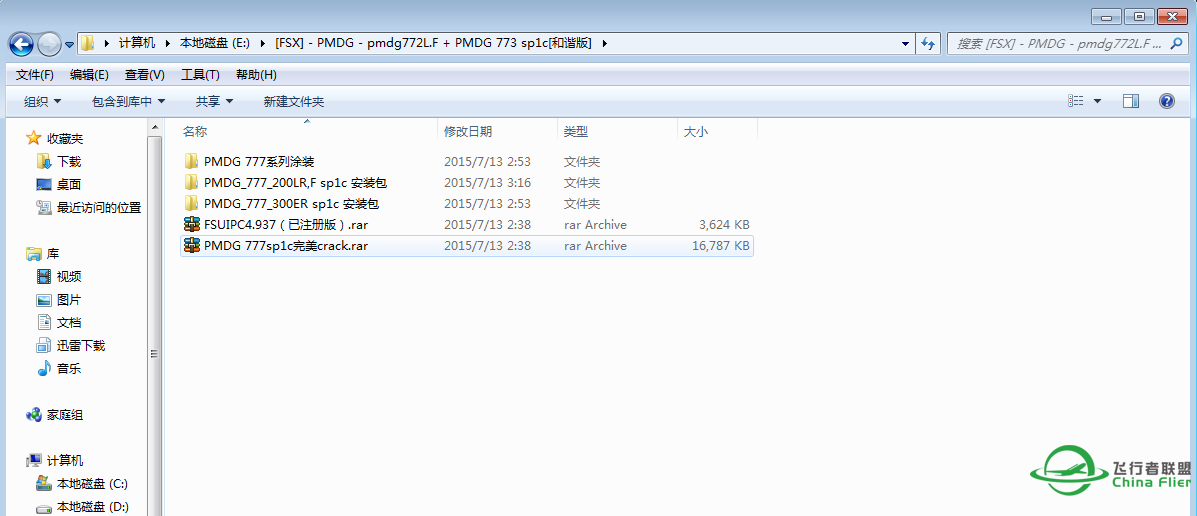The width and height of the screenshot is (1197, 516).
Task: Select the PMDG 777系列涂装 folder icon
Action: click(x=192, y=161)
